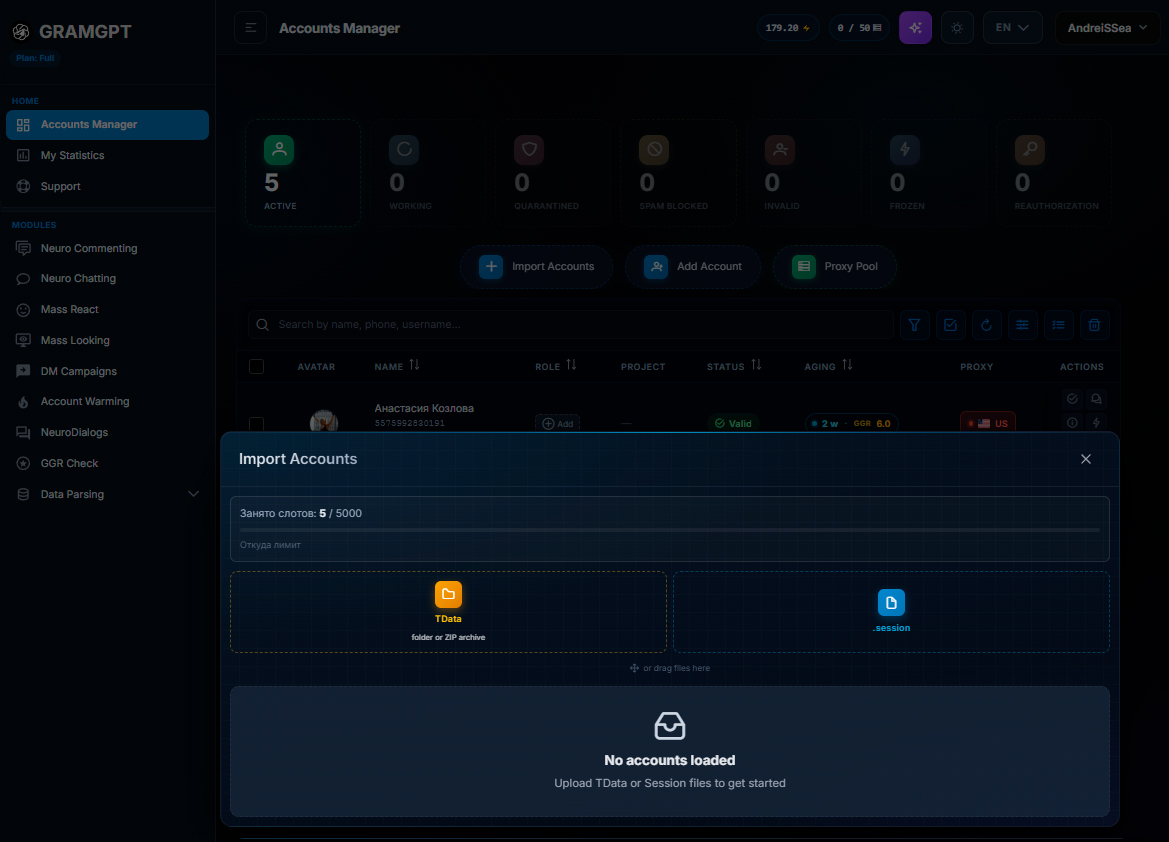Click the Account Warming flame icon
This screenshot has height=842, width=1169.
pos(23,402)
